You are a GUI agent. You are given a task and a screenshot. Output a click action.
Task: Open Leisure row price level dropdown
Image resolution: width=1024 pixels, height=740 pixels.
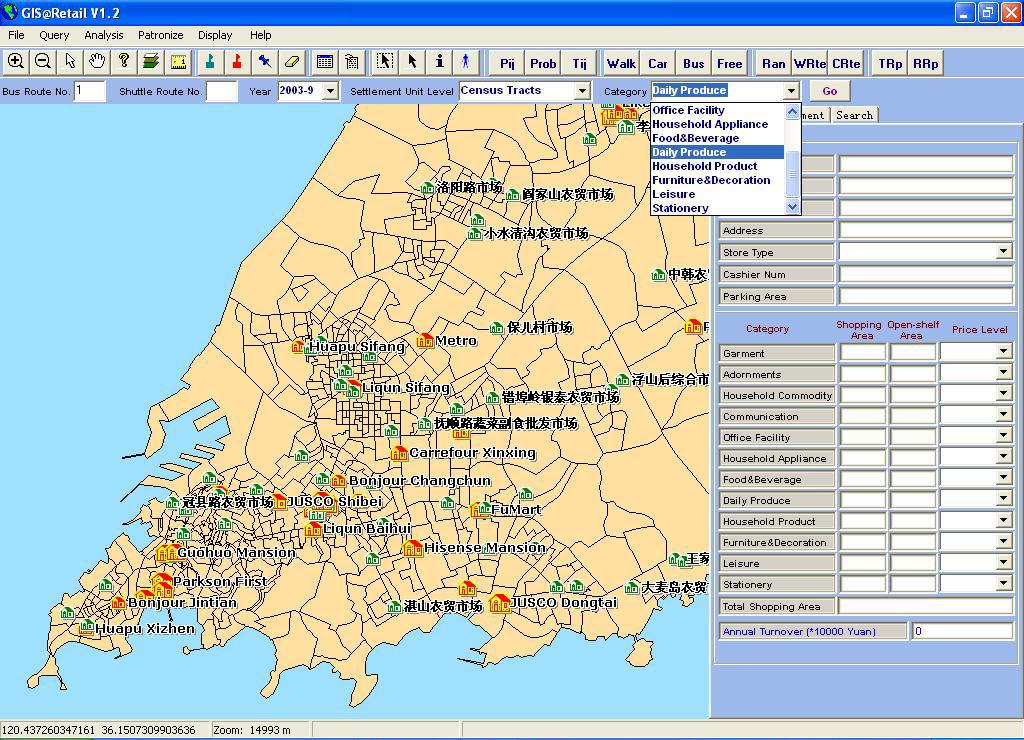(1004, 562)
